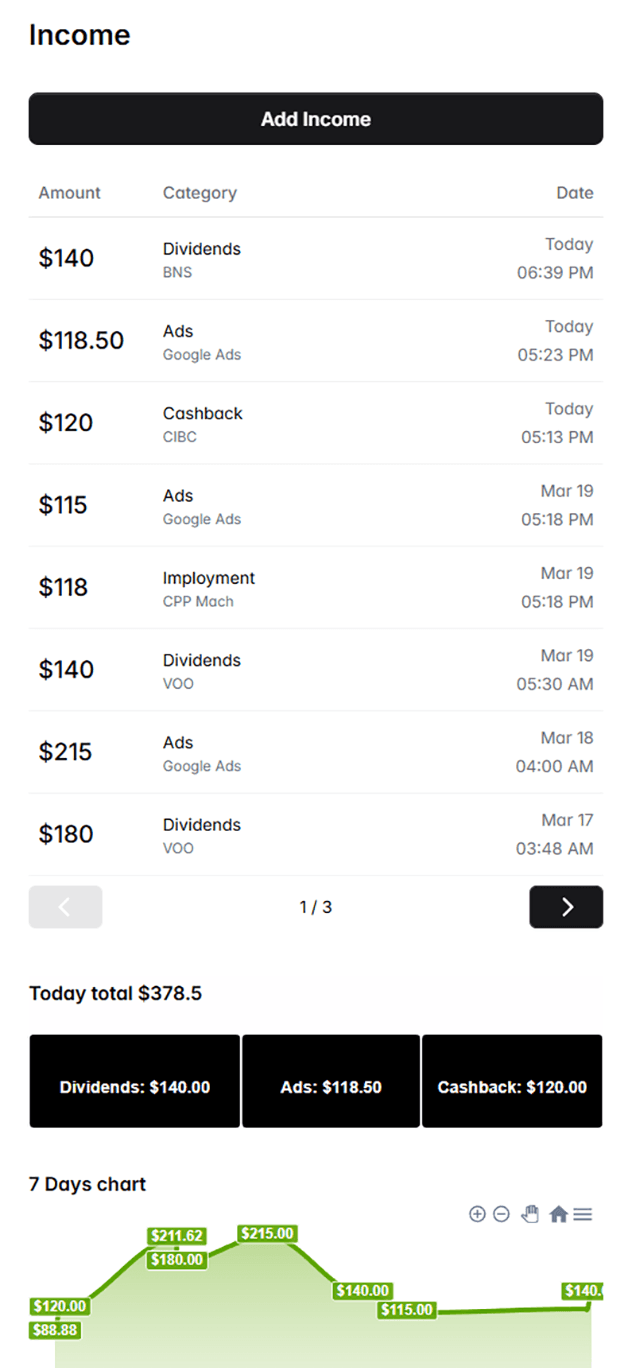Click the $215.00 data label on chart
The image size is (632, 1368).
(x=266, y=1235)
